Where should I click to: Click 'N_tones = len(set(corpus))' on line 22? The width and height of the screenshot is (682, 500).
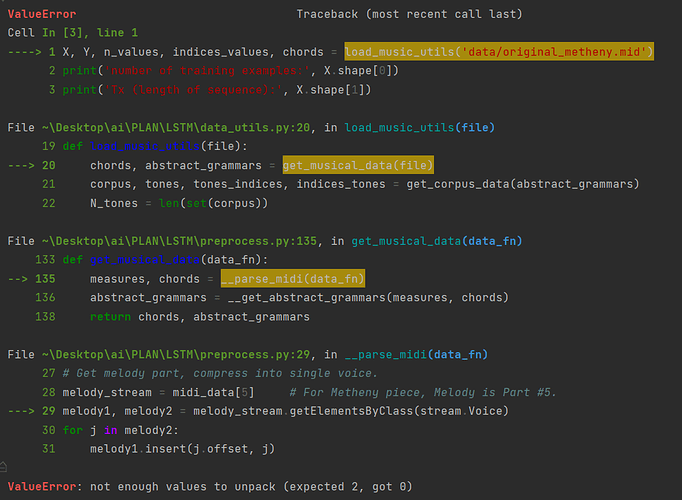179,203
